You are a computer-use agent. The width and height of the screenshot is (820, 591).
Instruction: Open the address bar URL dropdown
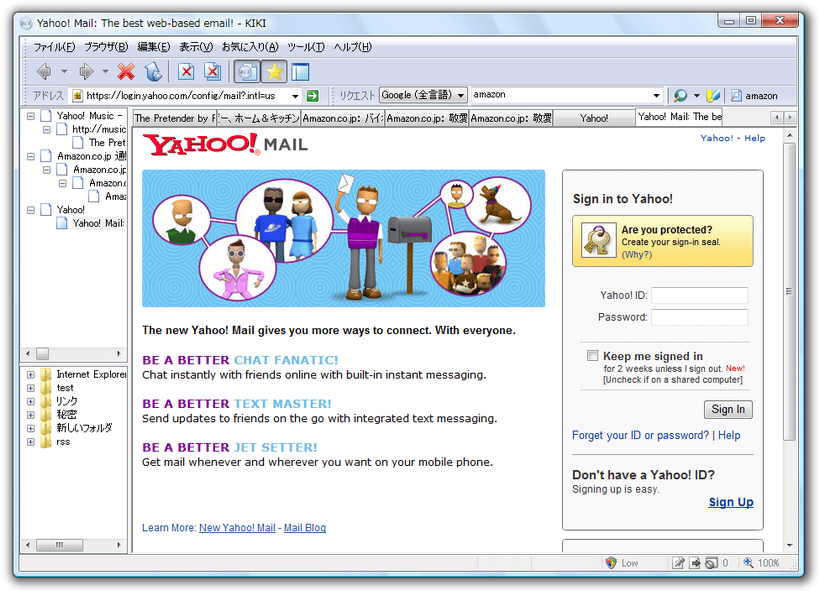click(295, 96)
